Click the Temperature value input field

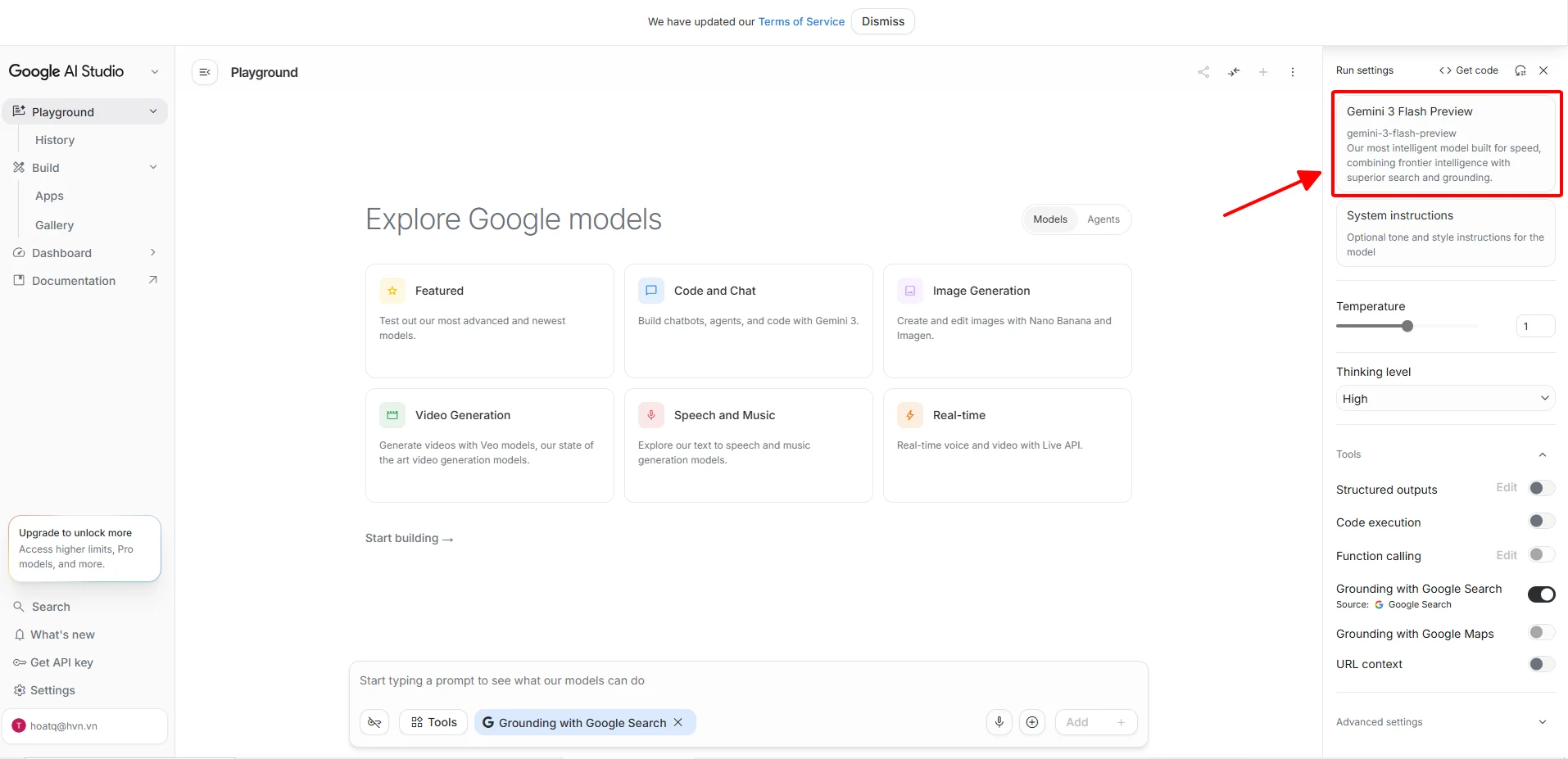point(1535,326)
